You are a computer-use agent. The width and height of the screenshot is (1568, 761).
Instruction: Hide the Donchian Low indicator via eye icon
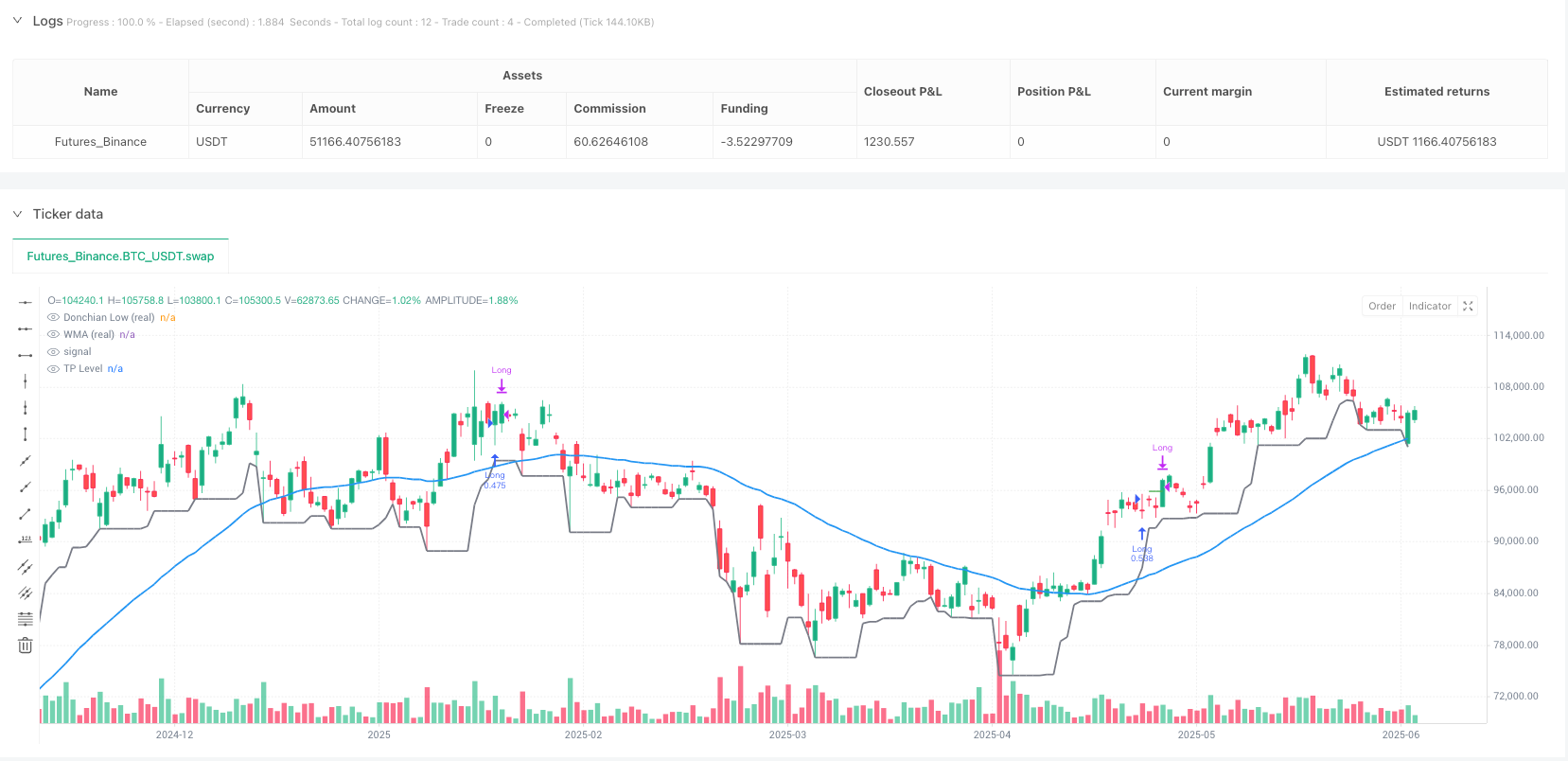(x=53, y=318)
